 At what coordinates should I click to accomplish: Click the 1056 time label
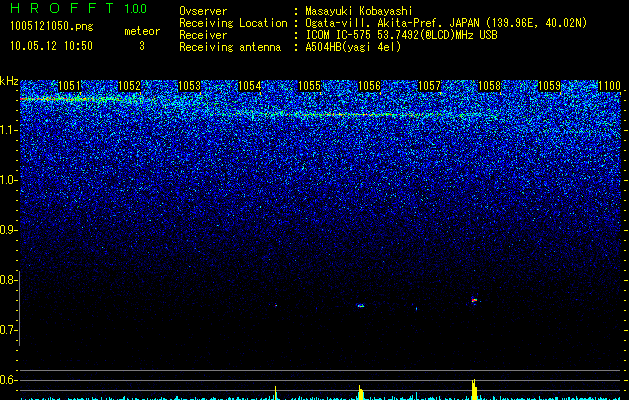369,86
